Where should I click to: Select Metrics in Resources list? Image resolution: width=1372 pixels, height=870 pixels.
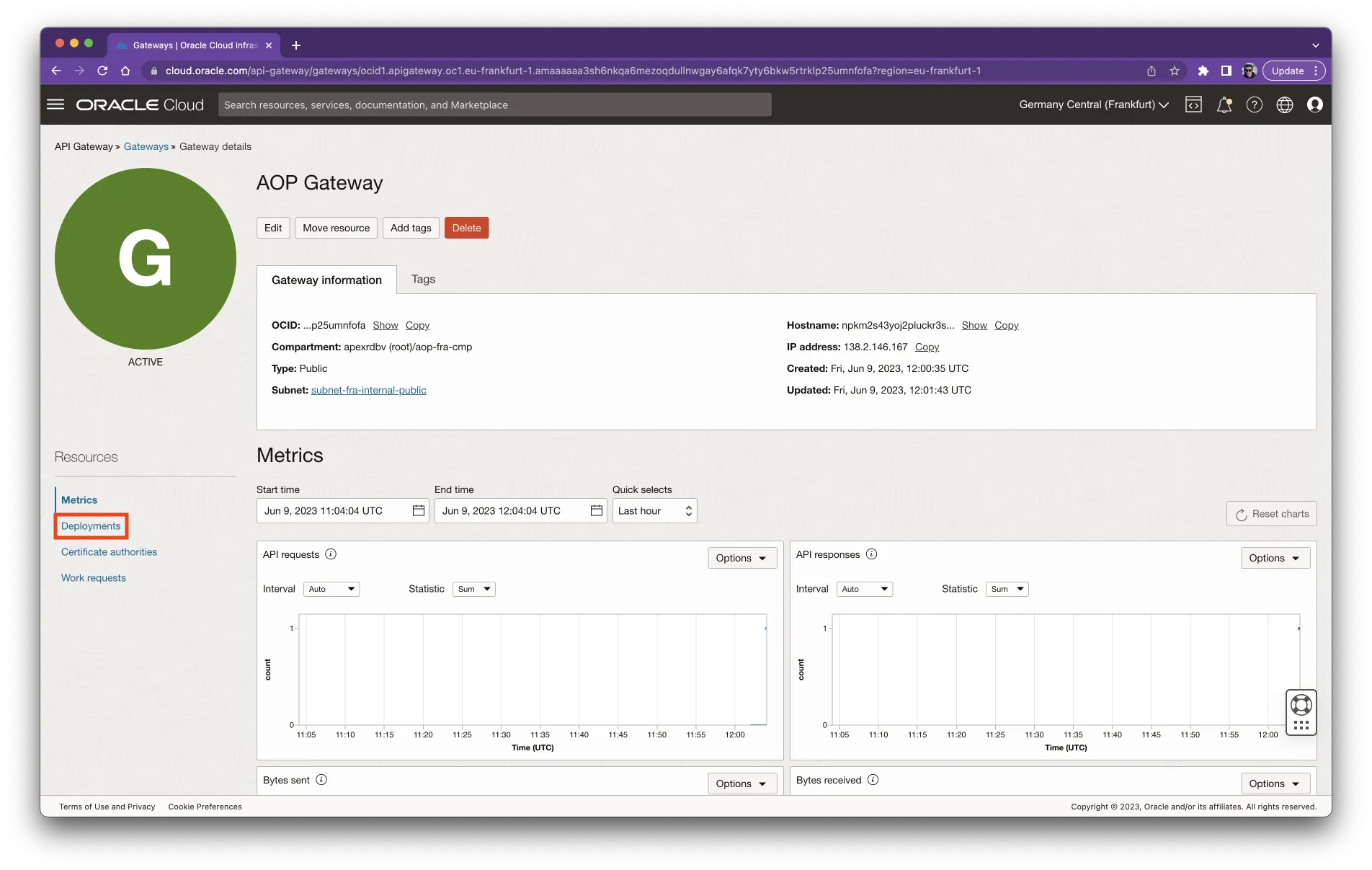point(79,500)
